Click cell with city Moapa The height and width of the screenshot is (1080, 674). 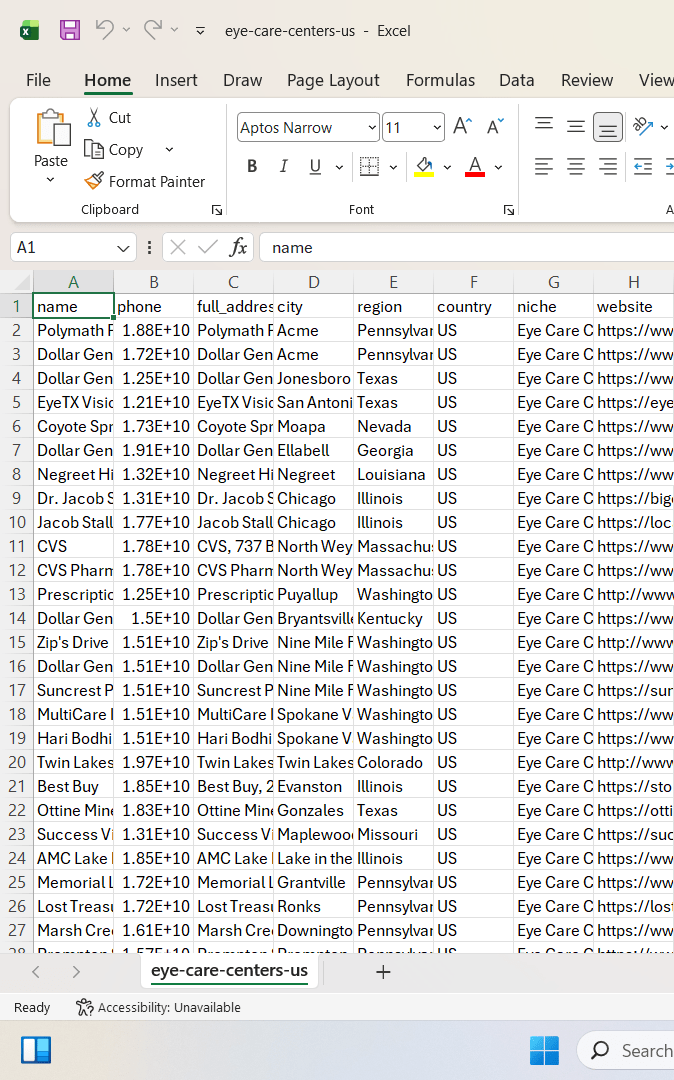tap(313, 426)
